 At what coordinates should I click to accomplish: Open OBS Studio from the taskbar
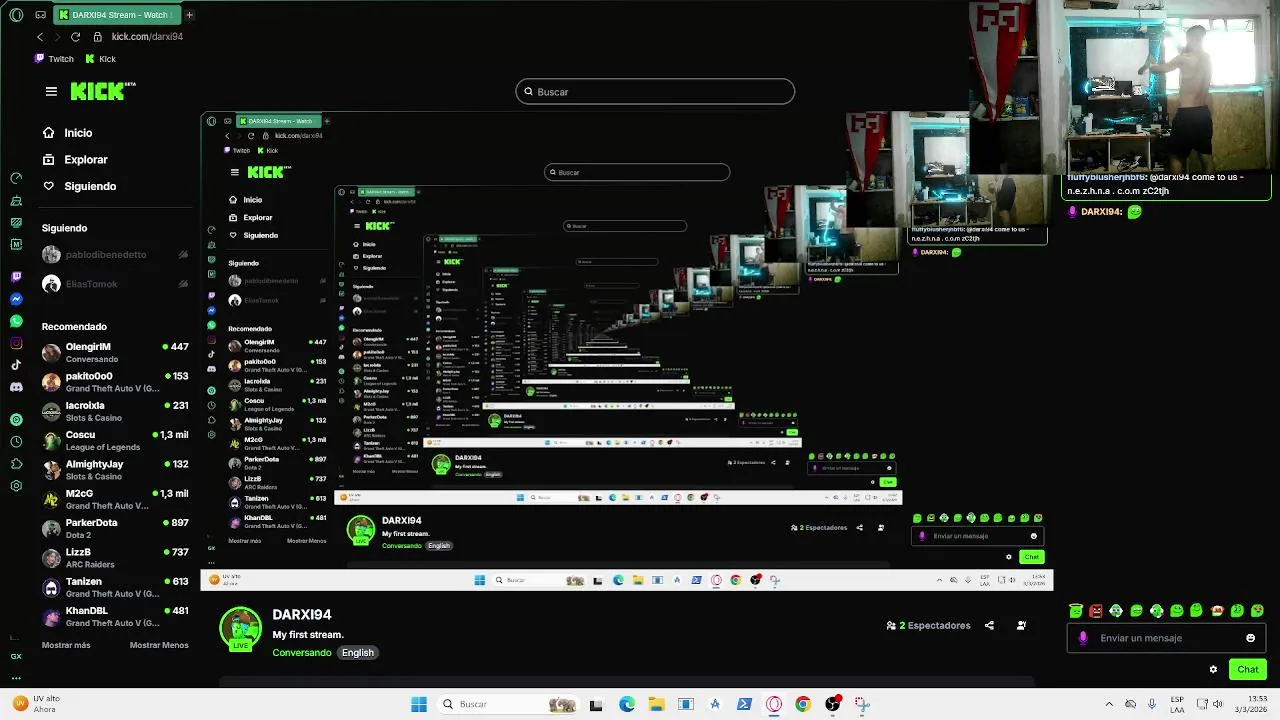pos(832,704)
